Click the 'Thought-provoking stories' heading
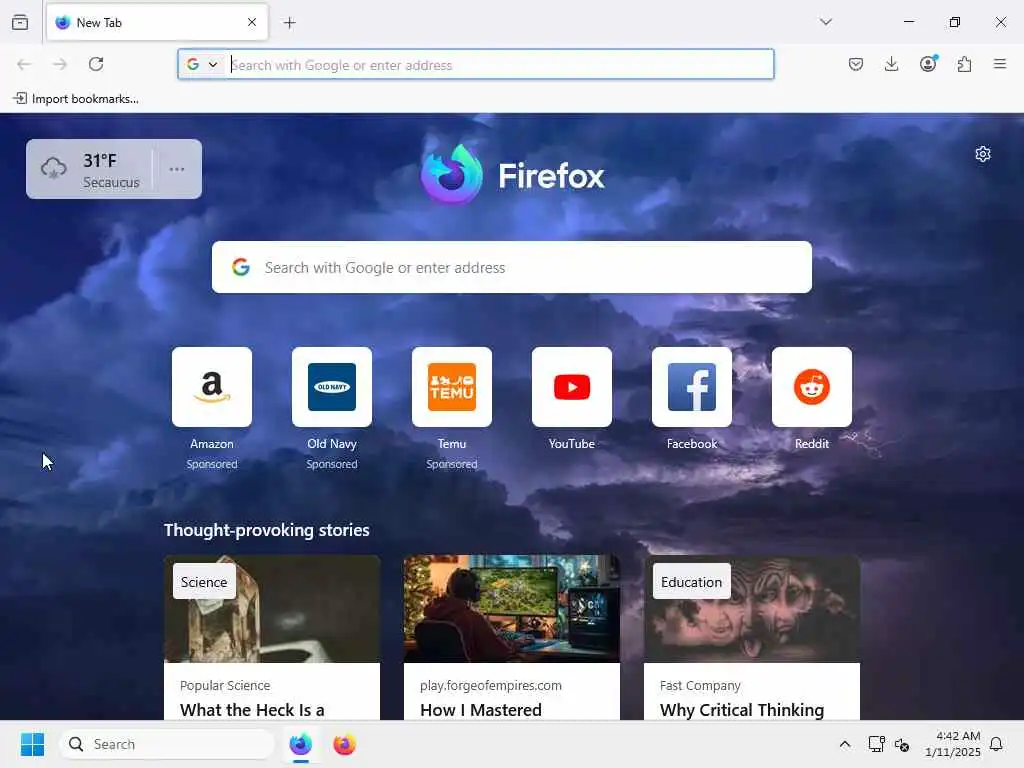Viewport: 1024px width, 768px height. (x=266, y=530)
